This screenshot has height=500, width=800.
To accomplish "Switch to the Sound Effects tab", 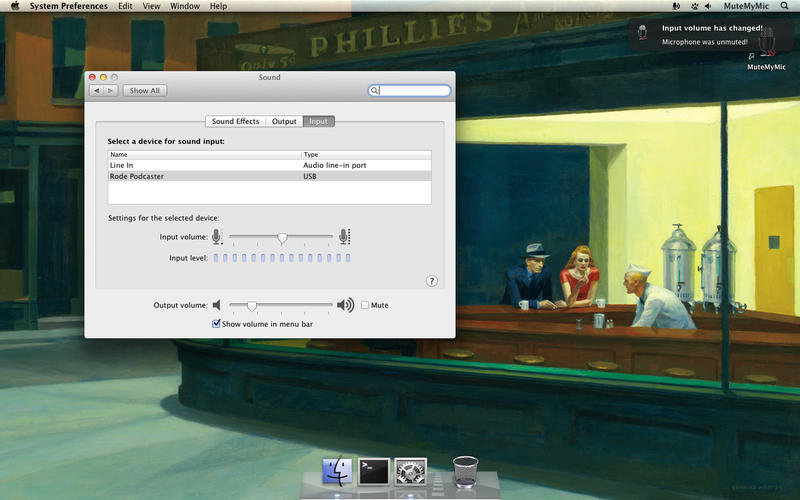I will pos(235,121).
